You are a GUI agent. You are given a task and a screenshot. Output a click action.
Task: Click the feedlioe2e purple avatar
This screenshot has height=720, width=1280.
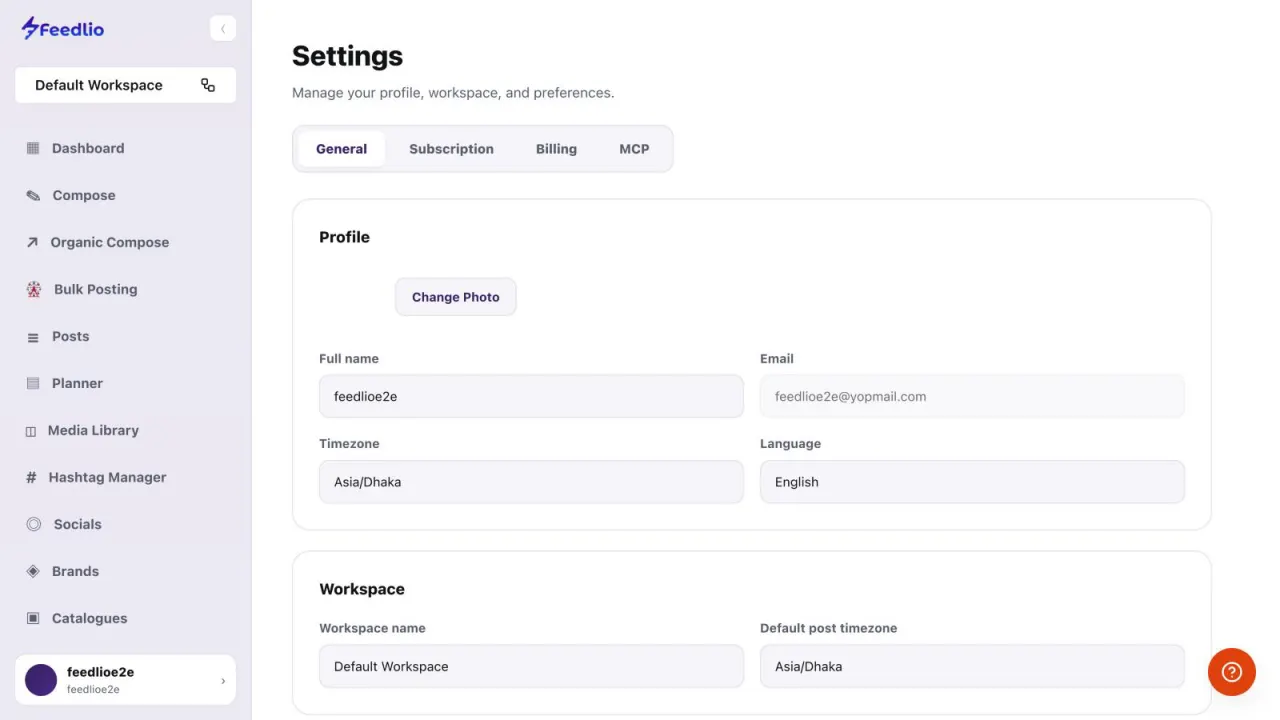pos(41,680)
